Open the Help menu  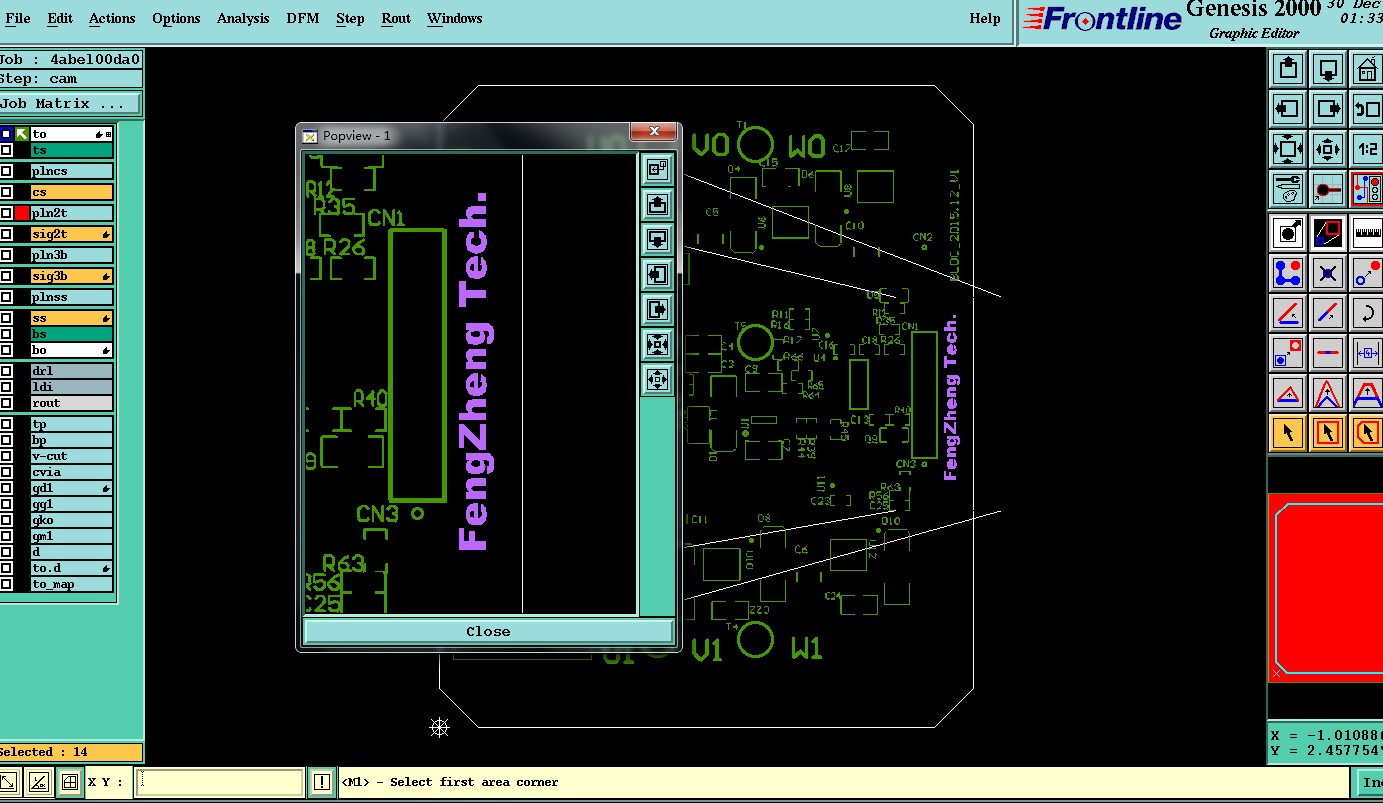coord(985,18)
